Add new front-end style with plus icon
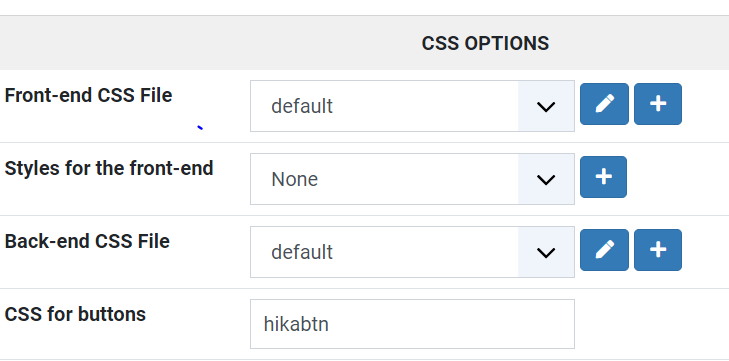This screenshot has width=729, height=361. click(603, 177)
